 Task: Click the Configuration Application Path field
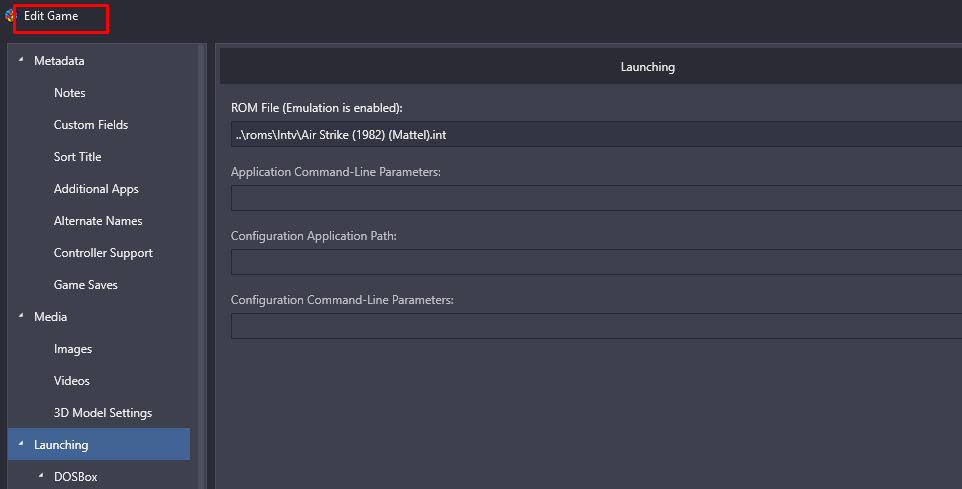click(x=596, y=262)
